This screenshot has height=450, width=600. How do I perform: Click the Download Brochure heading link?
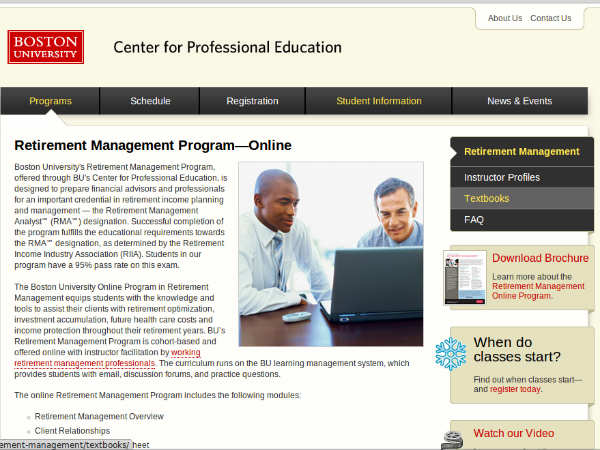(540, 258)
